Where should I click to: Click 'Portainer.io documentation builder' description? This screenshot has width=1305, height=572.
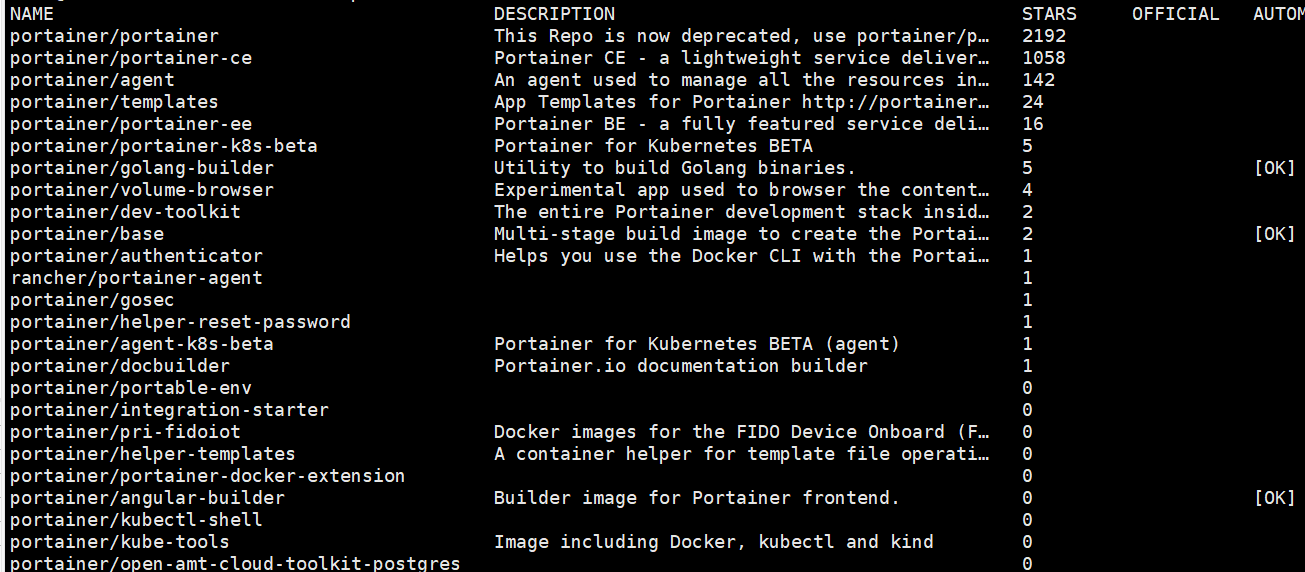pos(681,366)
